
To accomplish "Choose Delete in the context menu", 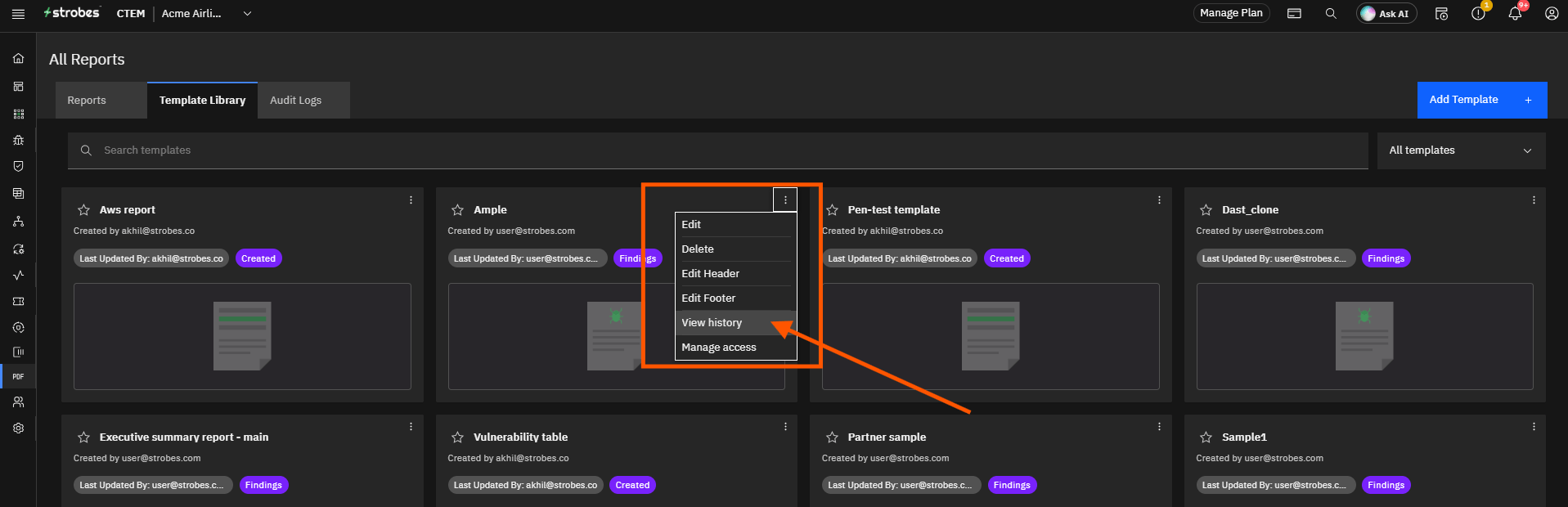I will coord(735,249).
